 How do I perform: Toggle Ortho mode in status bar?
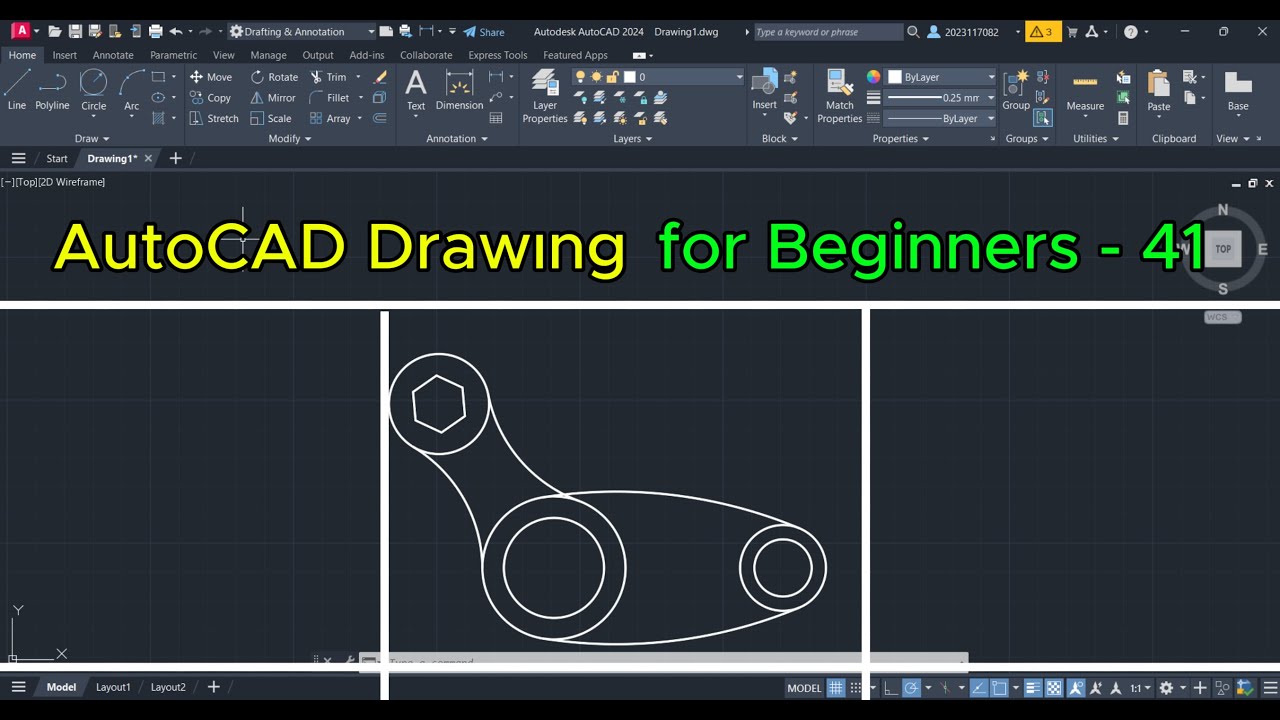tap(890, 688)
